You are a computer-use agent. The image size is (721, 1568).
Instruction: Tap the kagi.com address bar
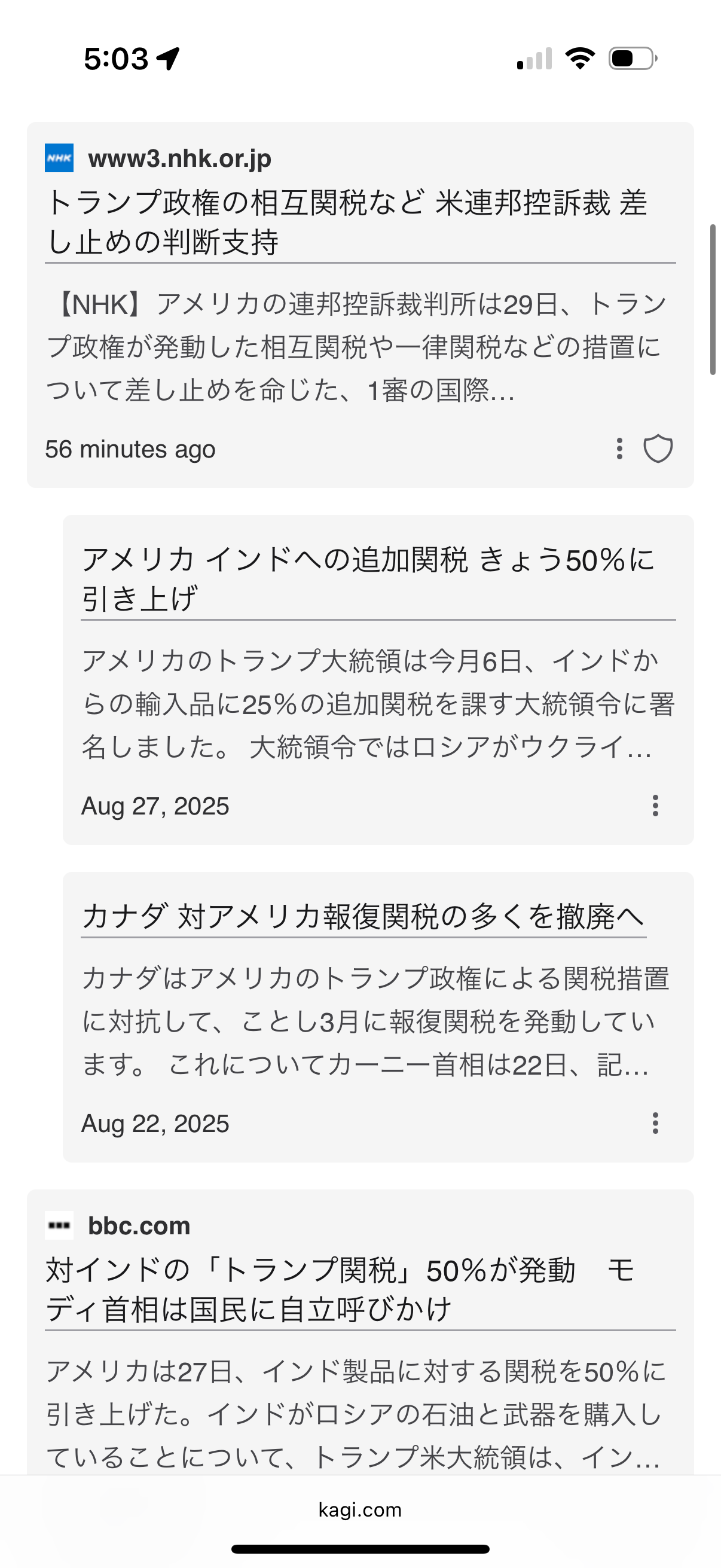click(360, 1509)
